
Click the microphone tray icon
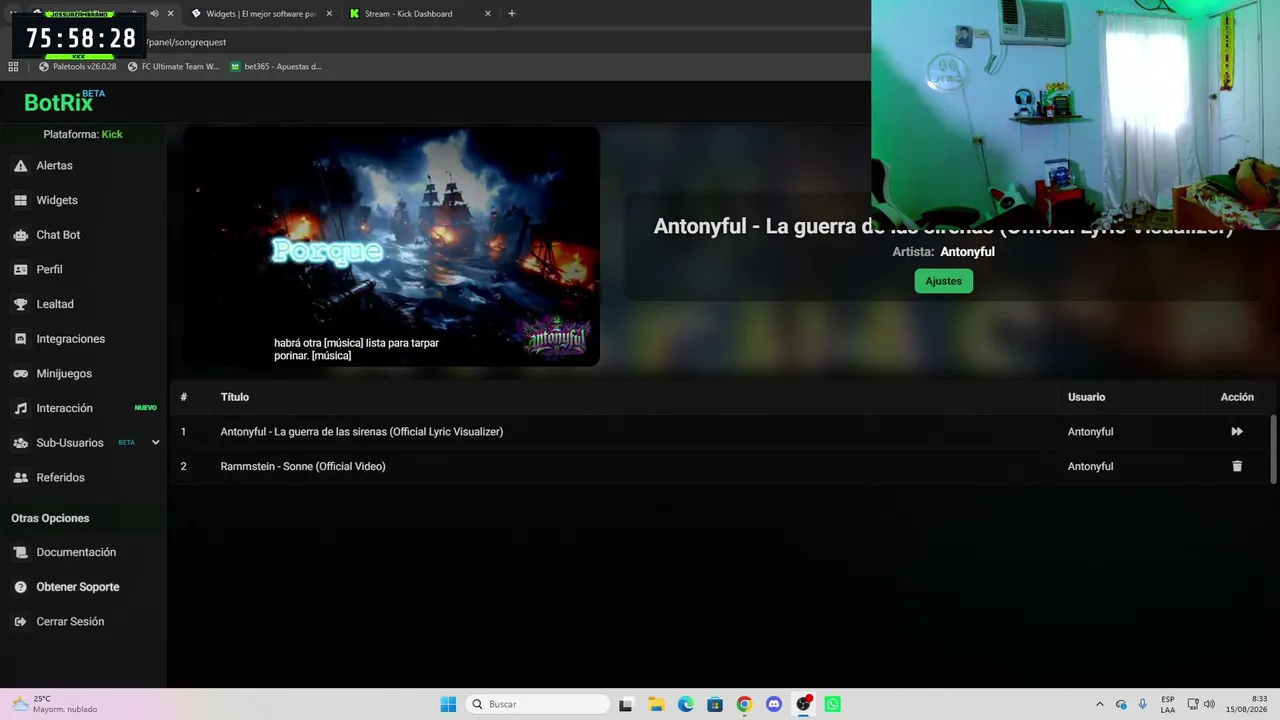click(1142, 704)
